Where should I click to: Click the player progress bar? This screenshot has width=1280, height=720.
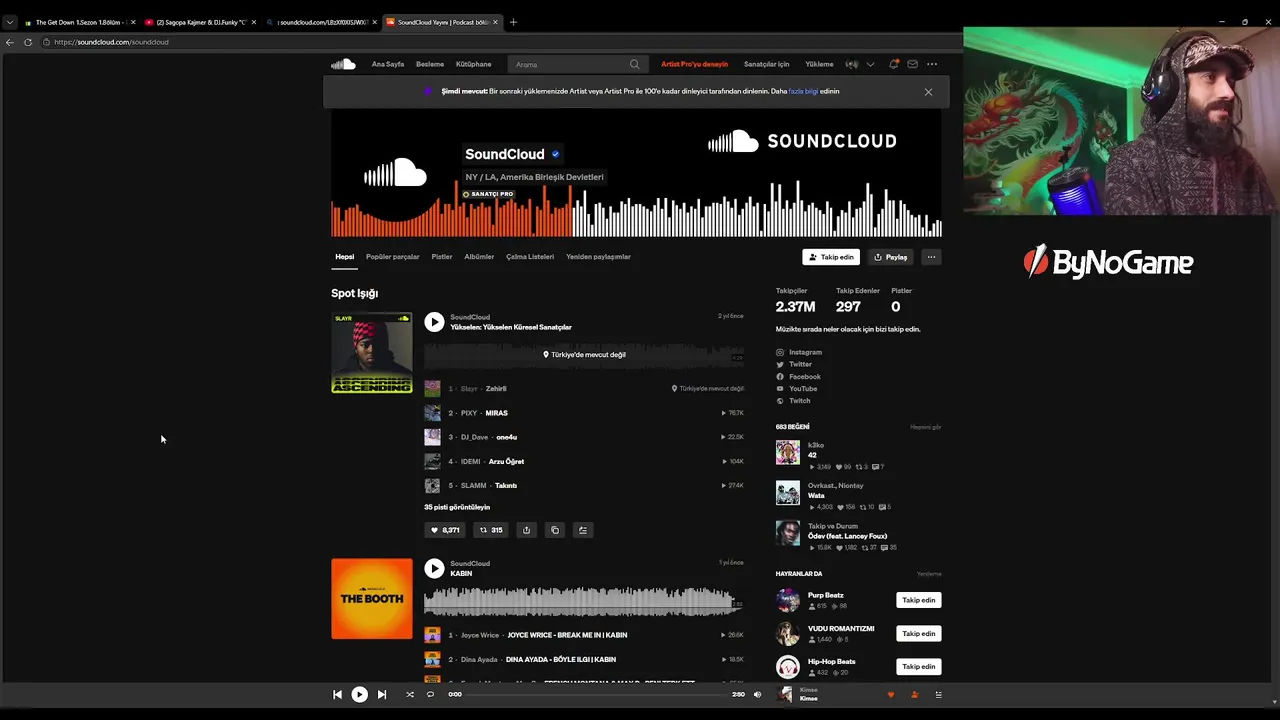(597, 695)
